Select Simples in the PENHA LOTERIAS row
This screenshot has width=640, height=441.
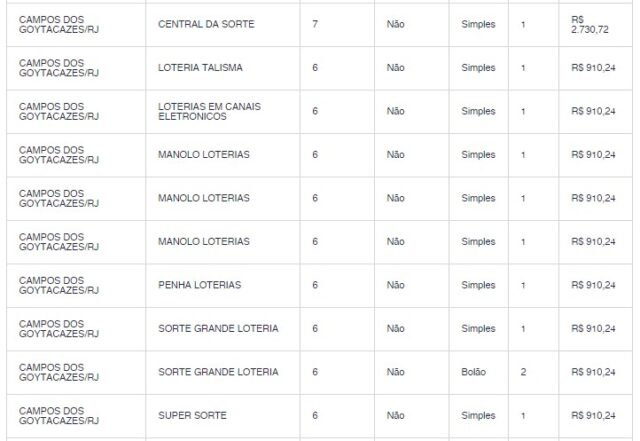[478, 285]
